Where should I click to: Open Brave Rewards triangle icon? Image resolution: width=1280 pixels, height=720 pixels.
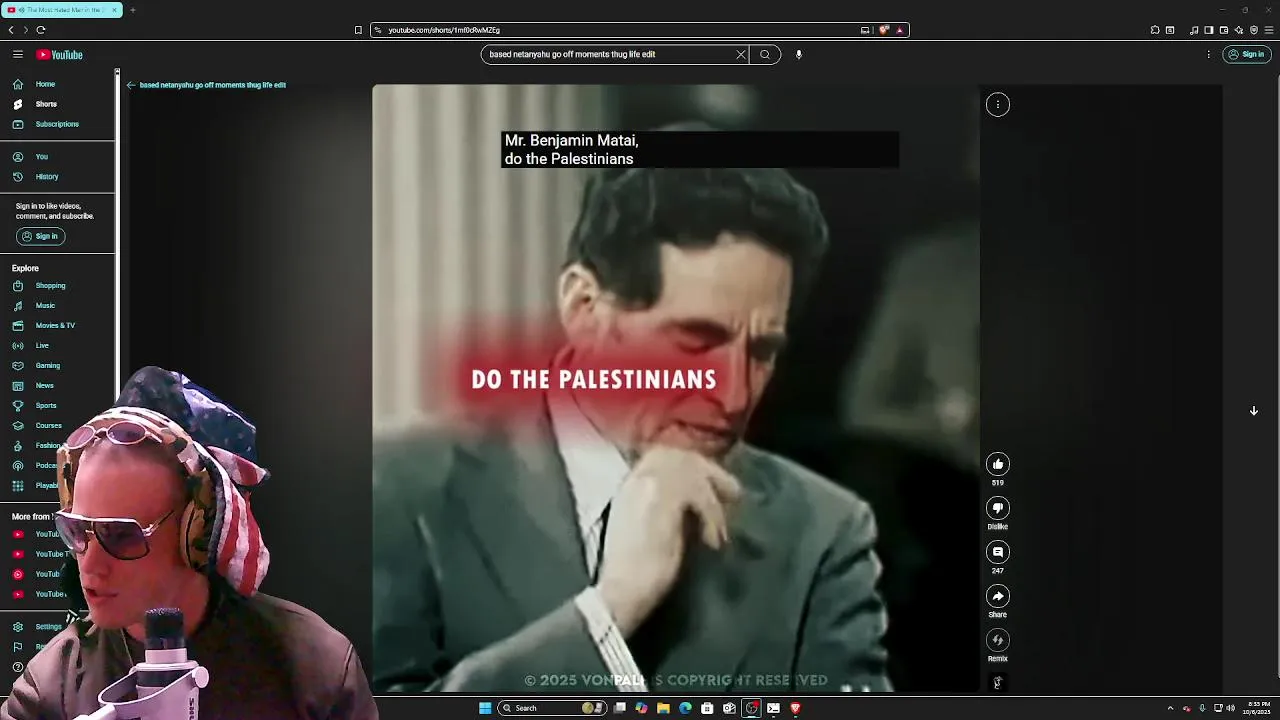pyautogui.click(x=899, y=30)
